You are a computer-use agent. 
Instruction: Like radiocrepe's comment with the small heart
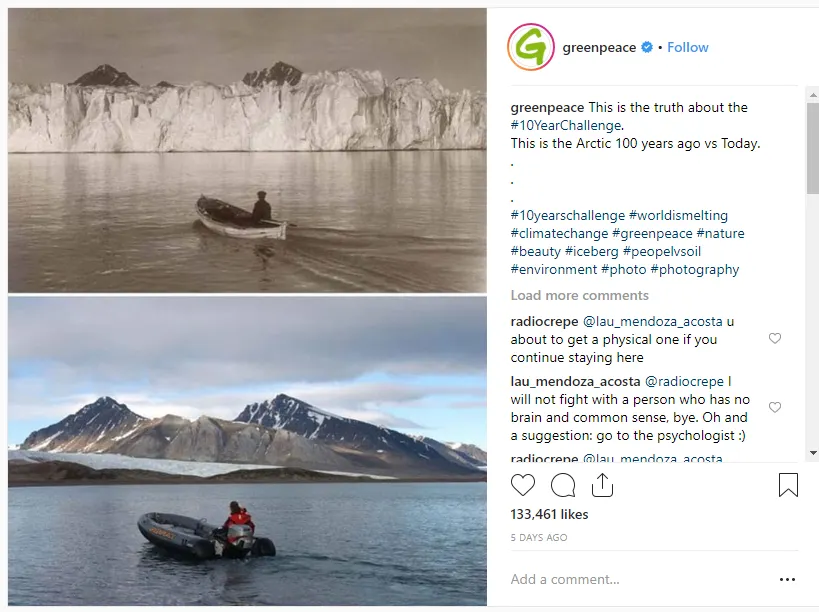point(775,339)
